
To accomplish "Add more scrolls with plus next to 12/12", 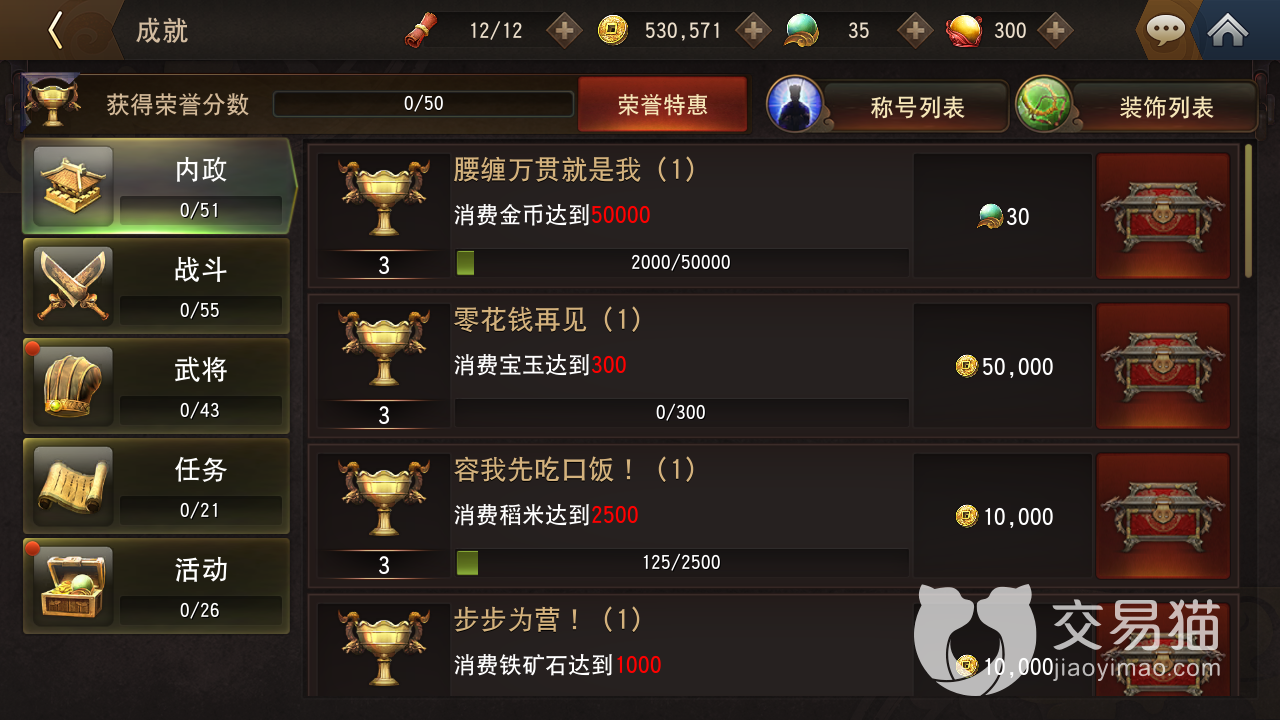I will click(x=565, y=30).
